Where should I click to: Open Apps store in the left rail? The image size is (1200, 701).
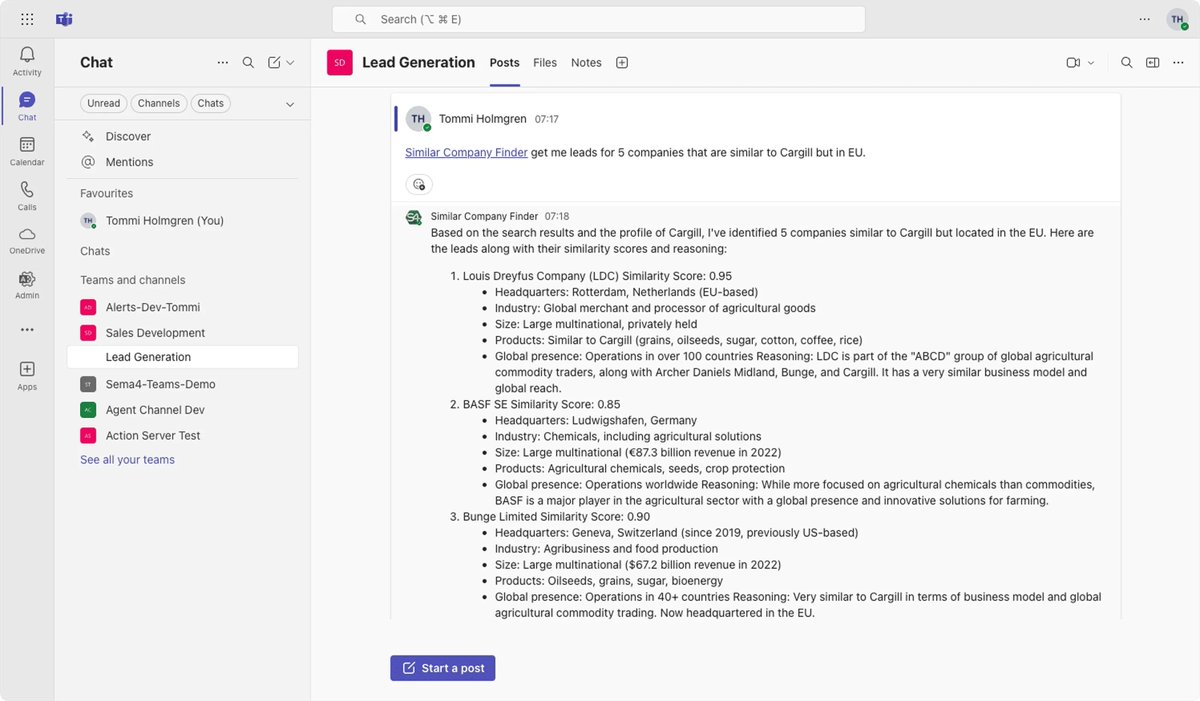tap(27, 376)
